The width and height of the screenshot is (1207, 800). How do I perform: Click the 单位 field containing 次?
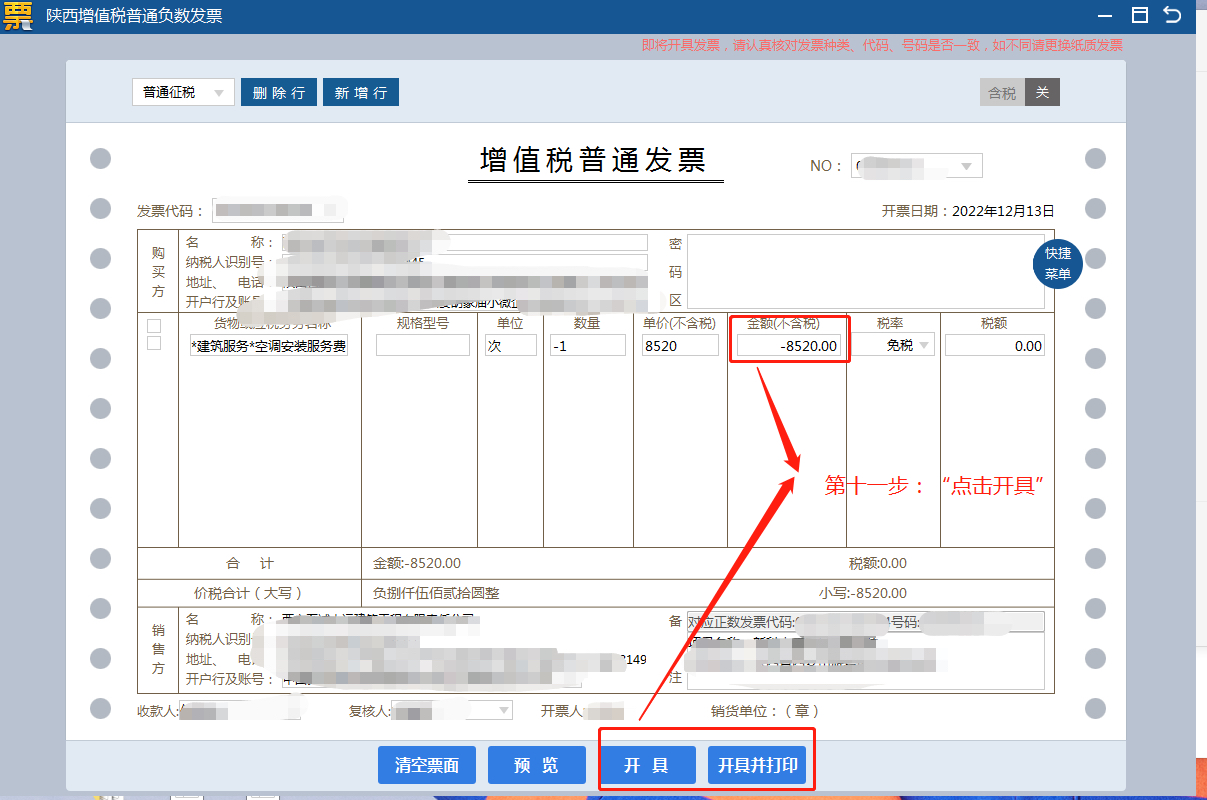coord(511,345)
